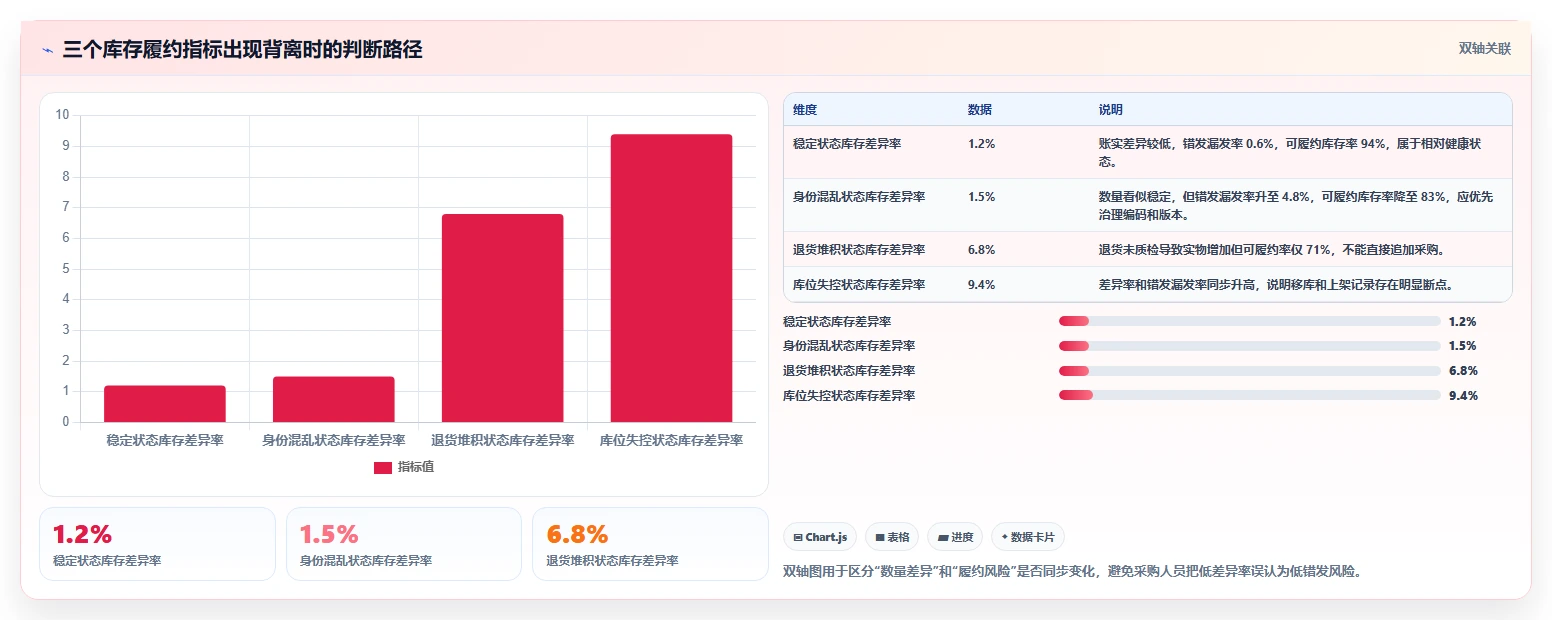
Task: Click the 维度 column header
Action: pos(805,109)
